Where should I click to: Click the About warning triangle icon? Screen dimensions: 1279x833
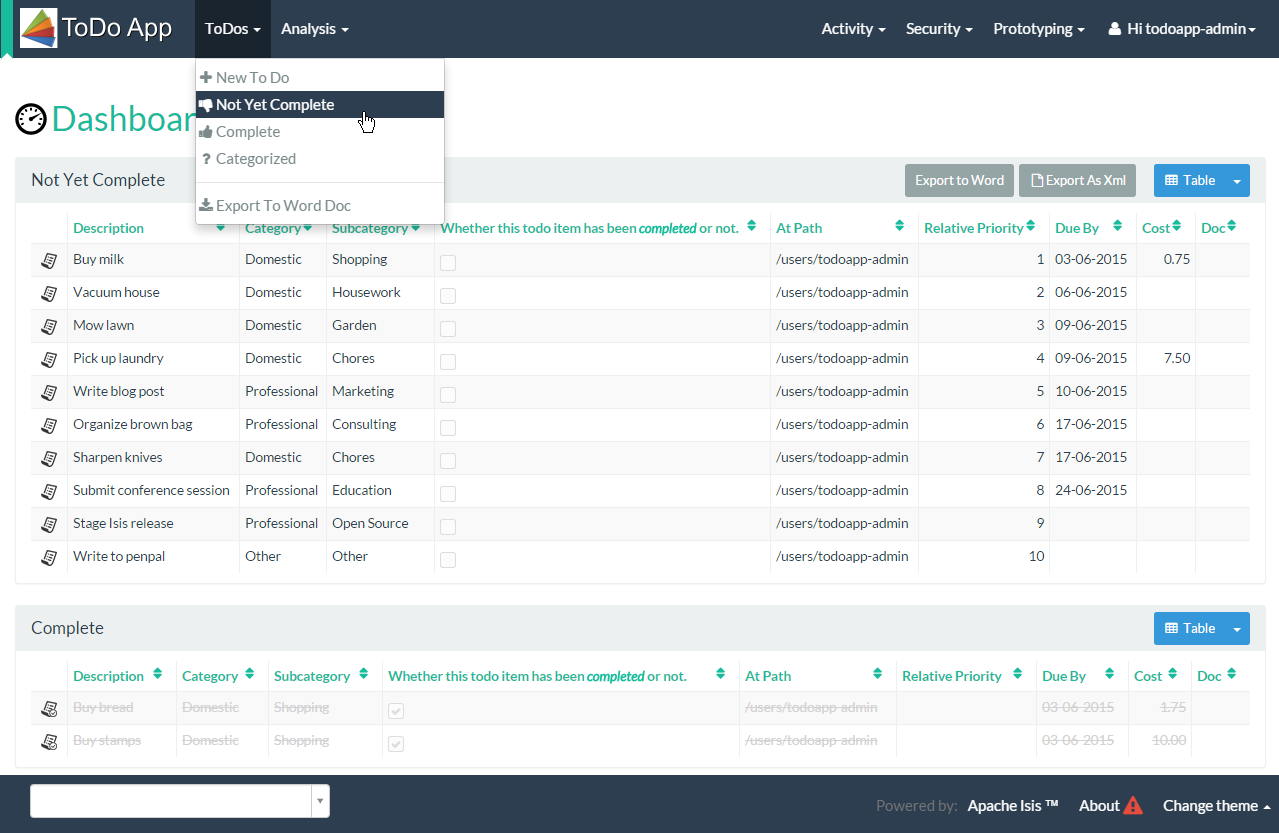tap(1132, 806)
